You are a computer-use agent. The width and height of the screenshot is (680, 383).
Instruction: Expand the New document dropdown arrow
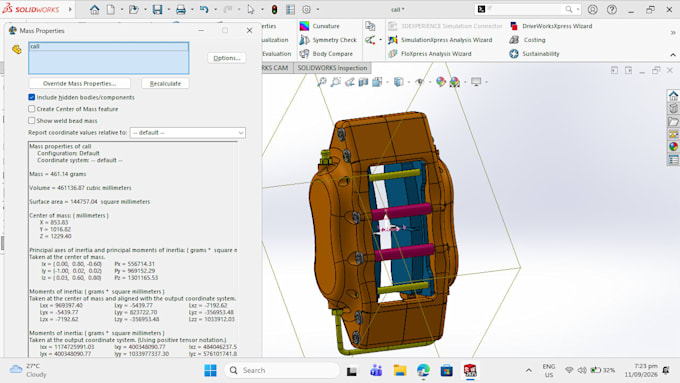pyautogui.click(x=122, y=10)
